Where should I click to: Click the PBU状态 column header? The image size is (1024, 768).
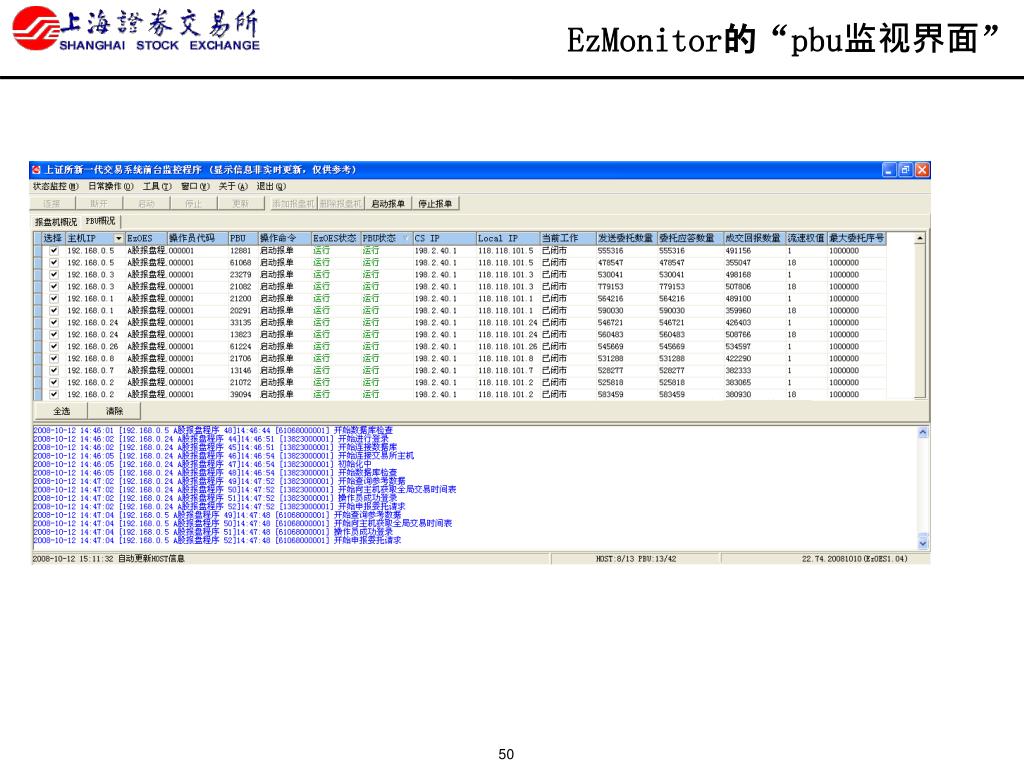(x=387, y=238)
